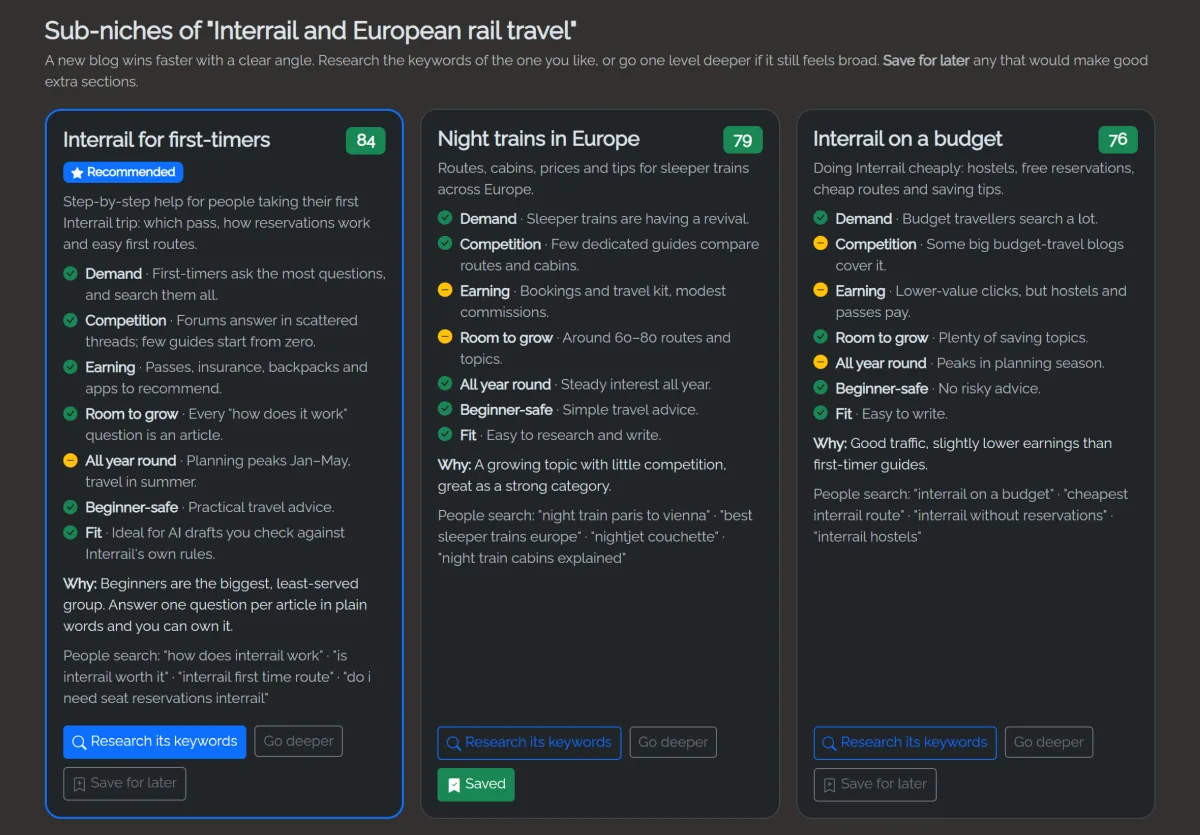Viewport: 1200px width, 835px height.
Task: Click green check beside 'Ideal for AI drafts'
Action: click(71, 533)
